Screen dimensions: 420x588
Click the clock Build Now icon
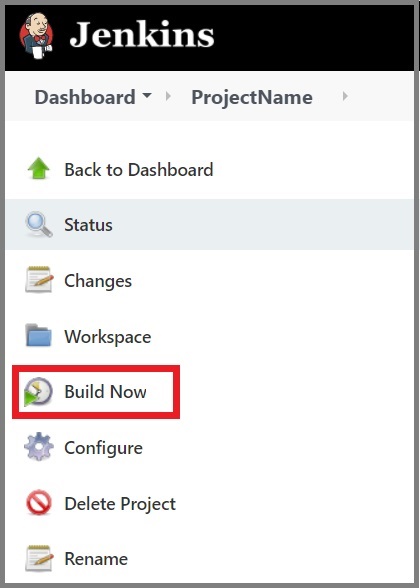[38, 392]
